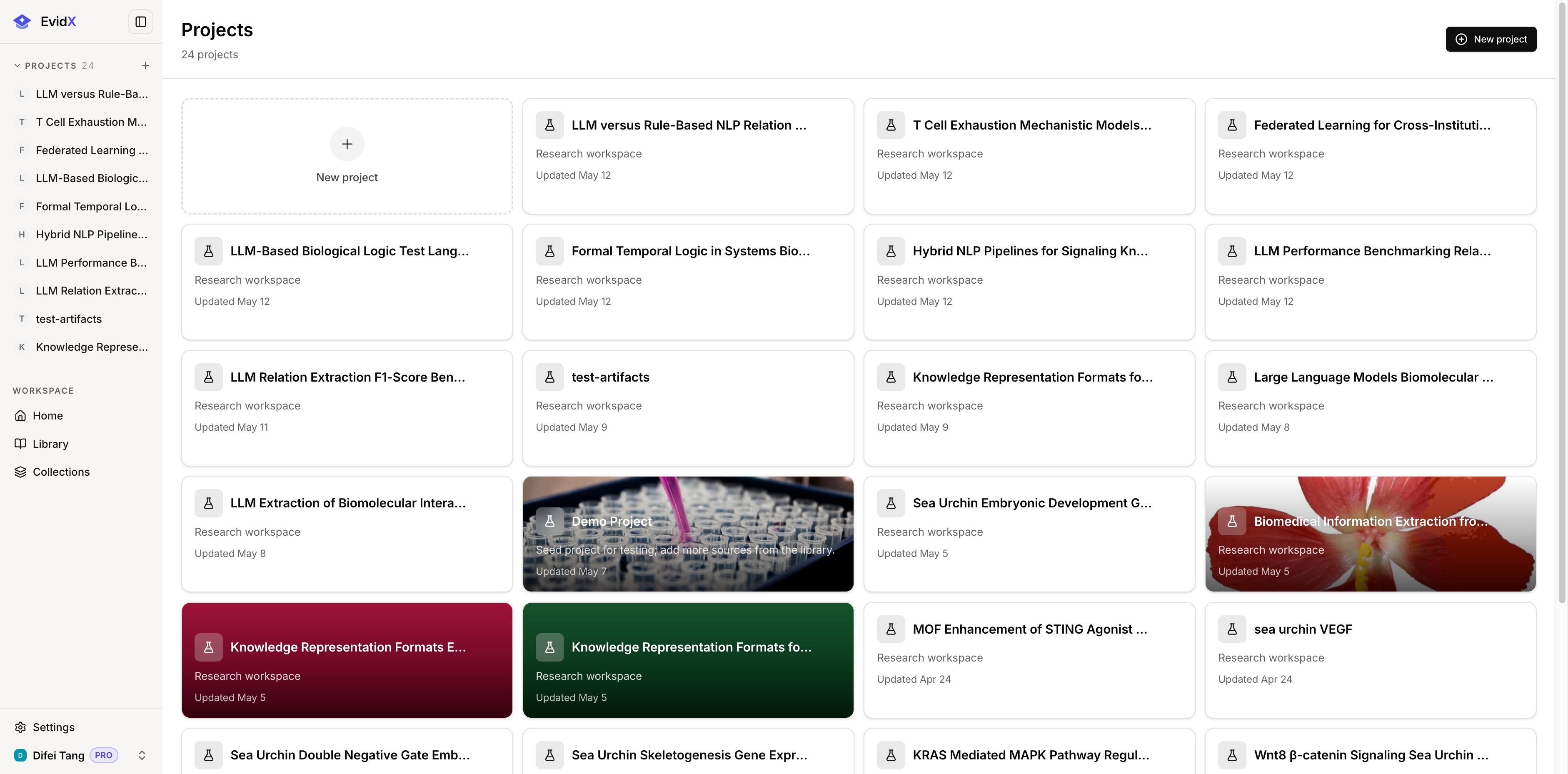Viewport: 1568px width, 774px height.
Task: Open LLM Performance B... sidebar project
Action: point(82,263)
